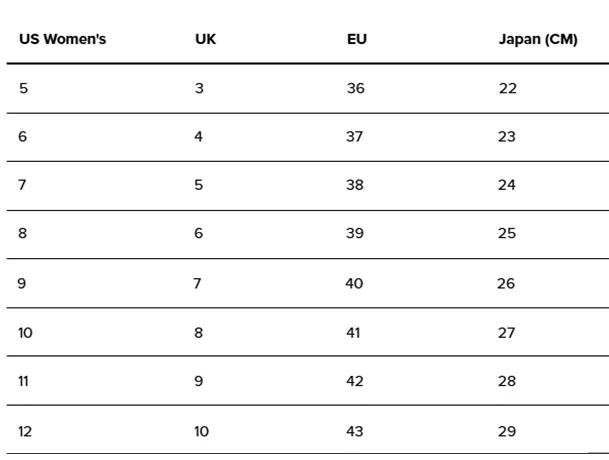Select the "Japan (CM)" column header
The width and height of the screenshot is (609, 460).
click(538, 40)
